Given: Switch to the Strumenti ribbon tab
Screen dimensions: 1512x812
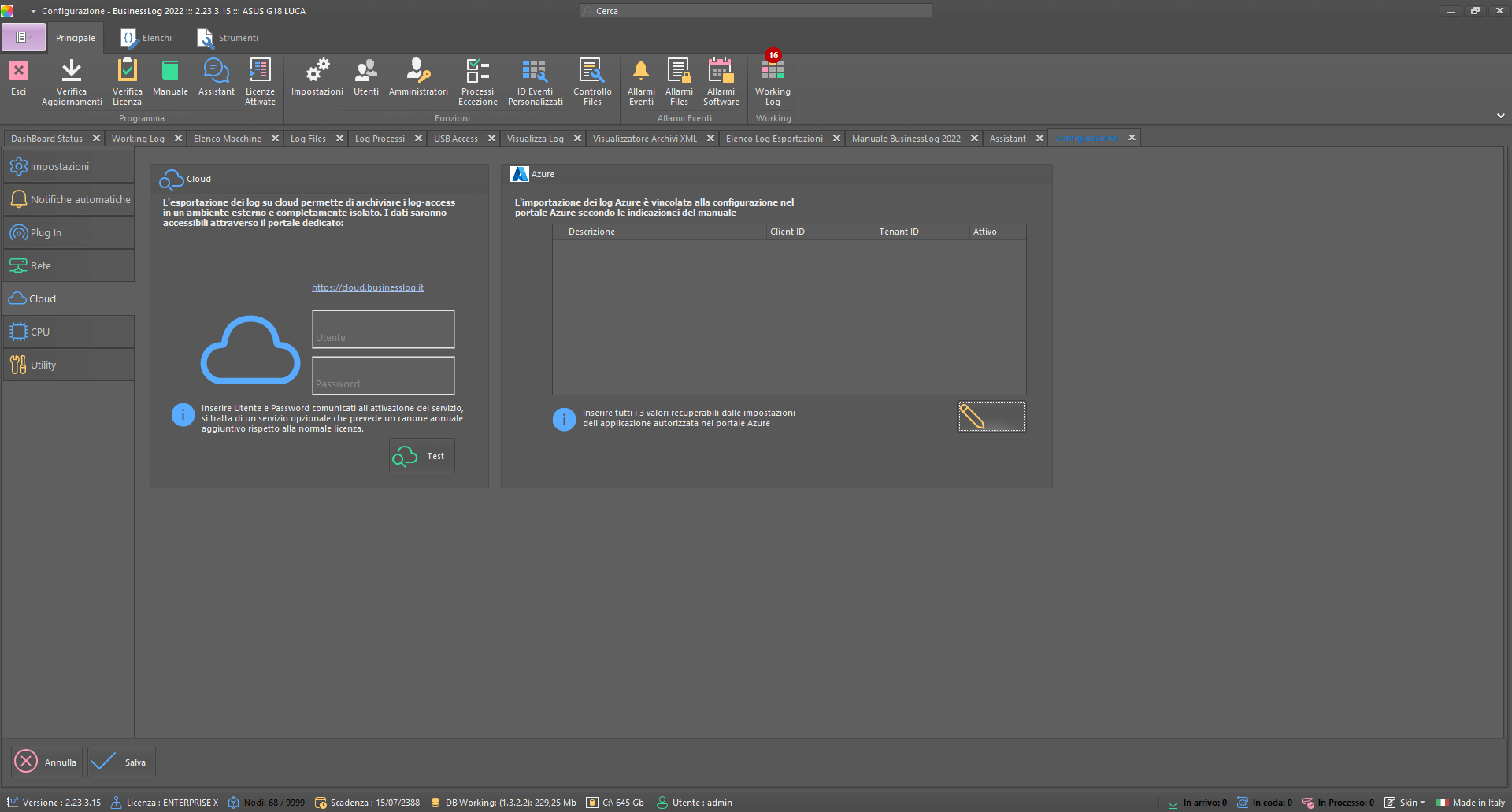Looking at the screenshot, I should [x=228, y=38].
